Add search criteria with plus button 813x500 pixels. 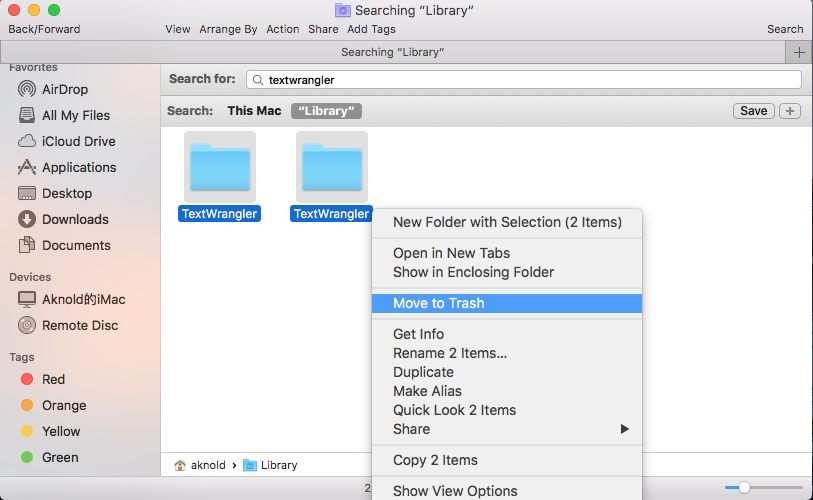(790, 111)
